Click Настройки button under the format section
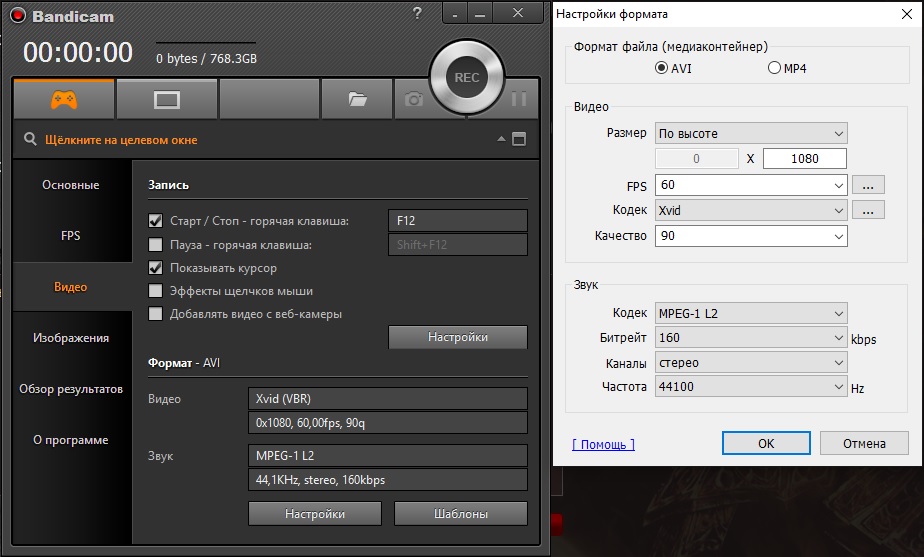 click(315, 513)
